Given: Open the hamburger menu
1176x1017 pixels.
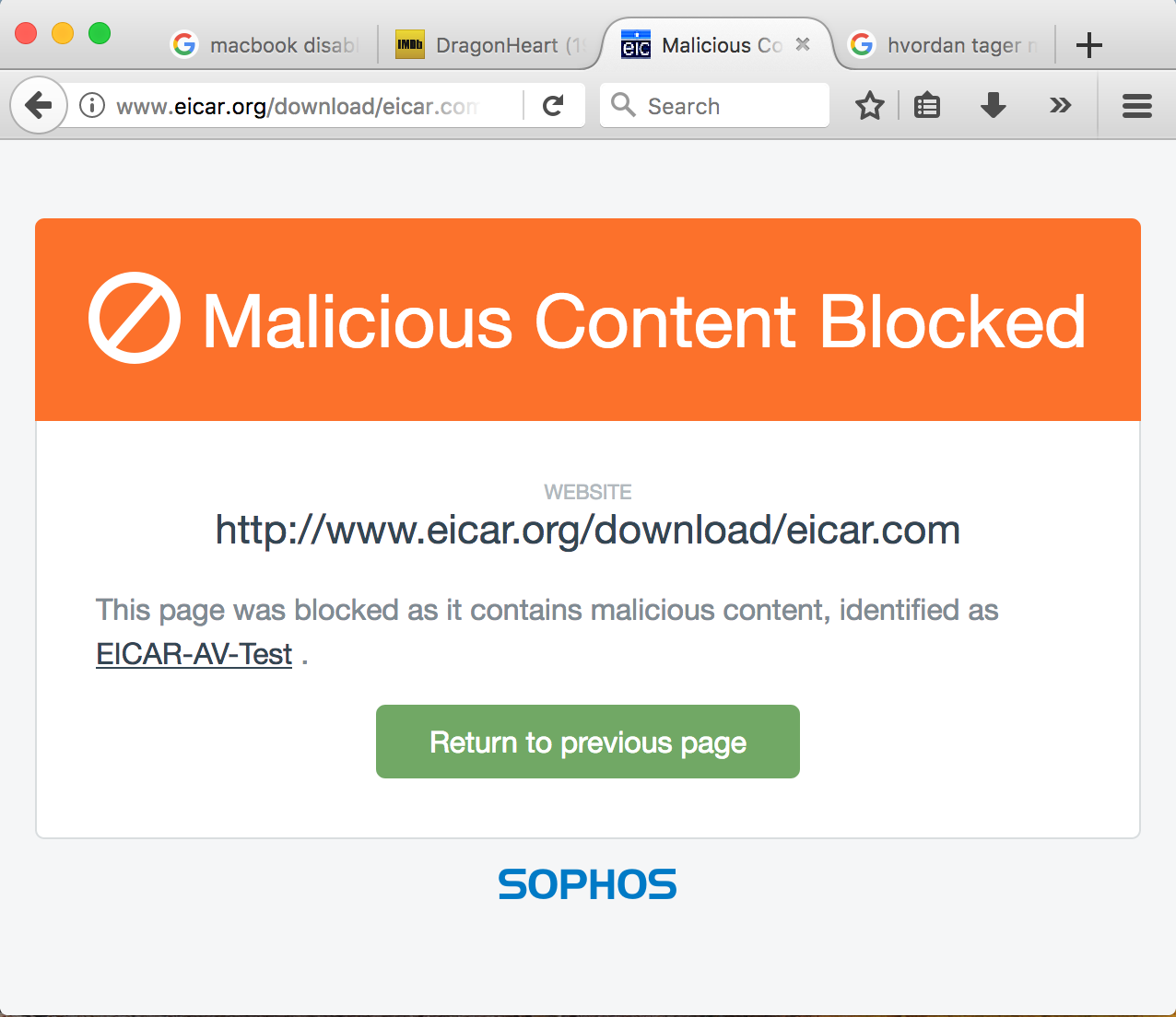Looking at the screenshot, I should 1137,106.
